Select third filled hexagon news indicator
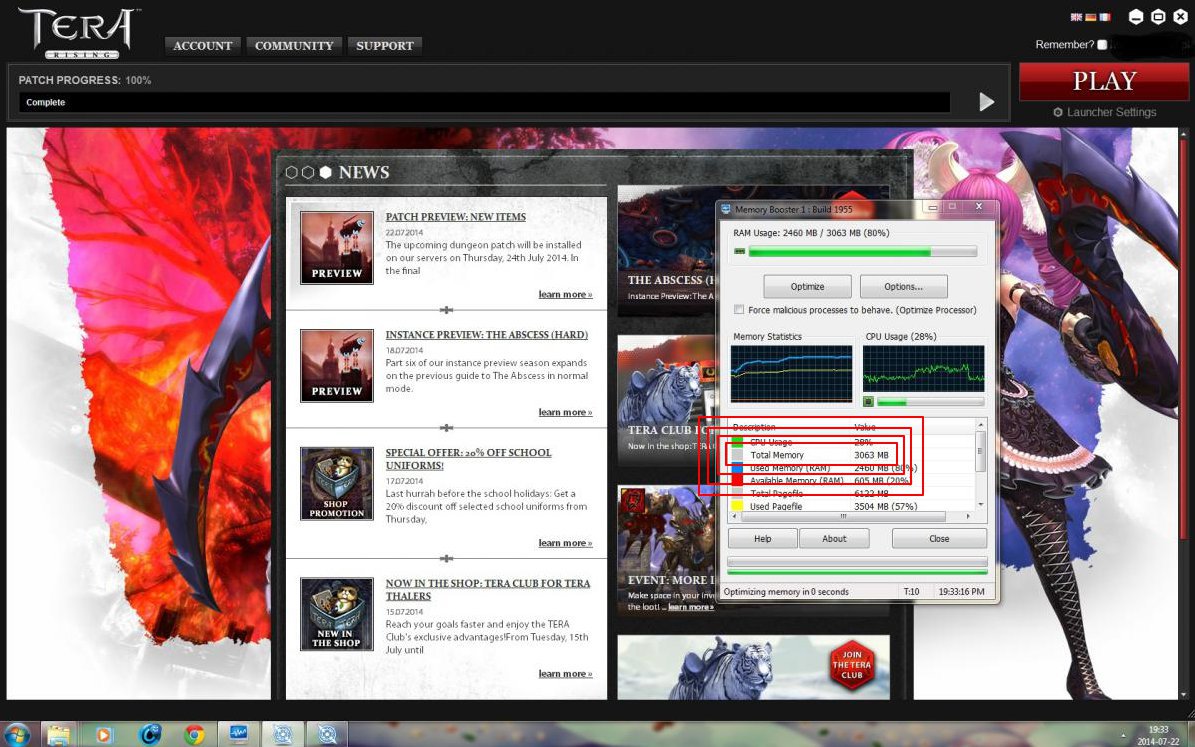Image resolution: width=1195 pixels, height=747 pixels. click(x=325, y=172)
